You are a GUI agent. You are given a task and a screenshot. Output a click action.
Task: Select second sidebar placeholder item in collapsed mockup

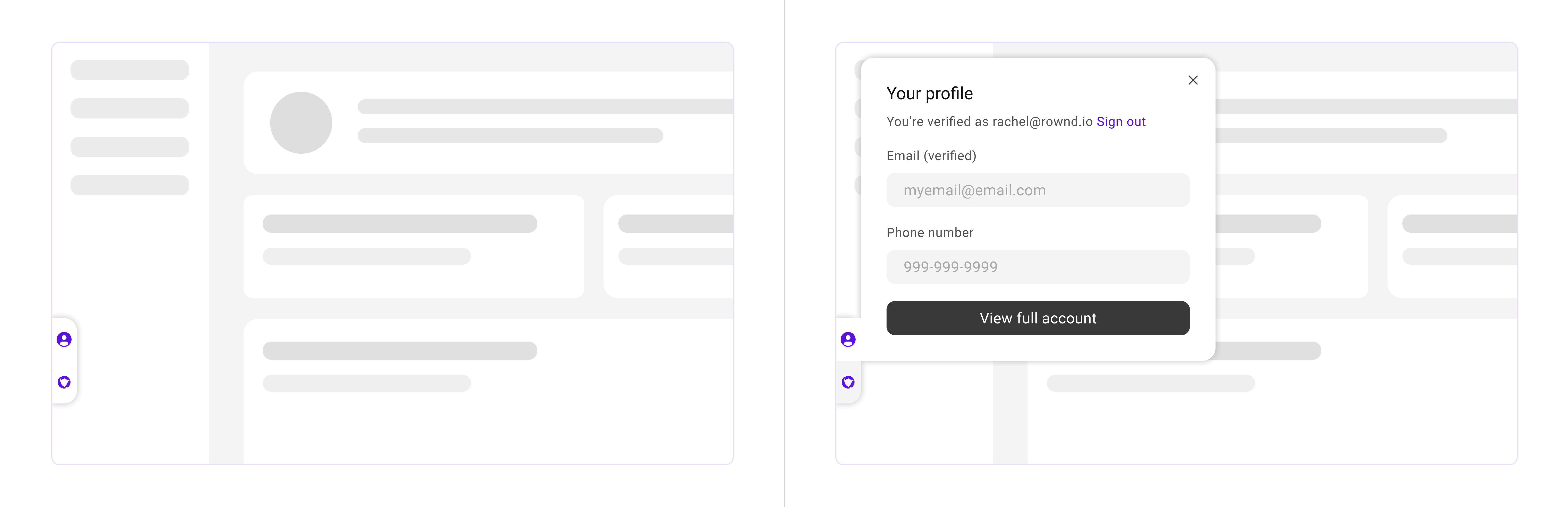[x=130, y=108]
